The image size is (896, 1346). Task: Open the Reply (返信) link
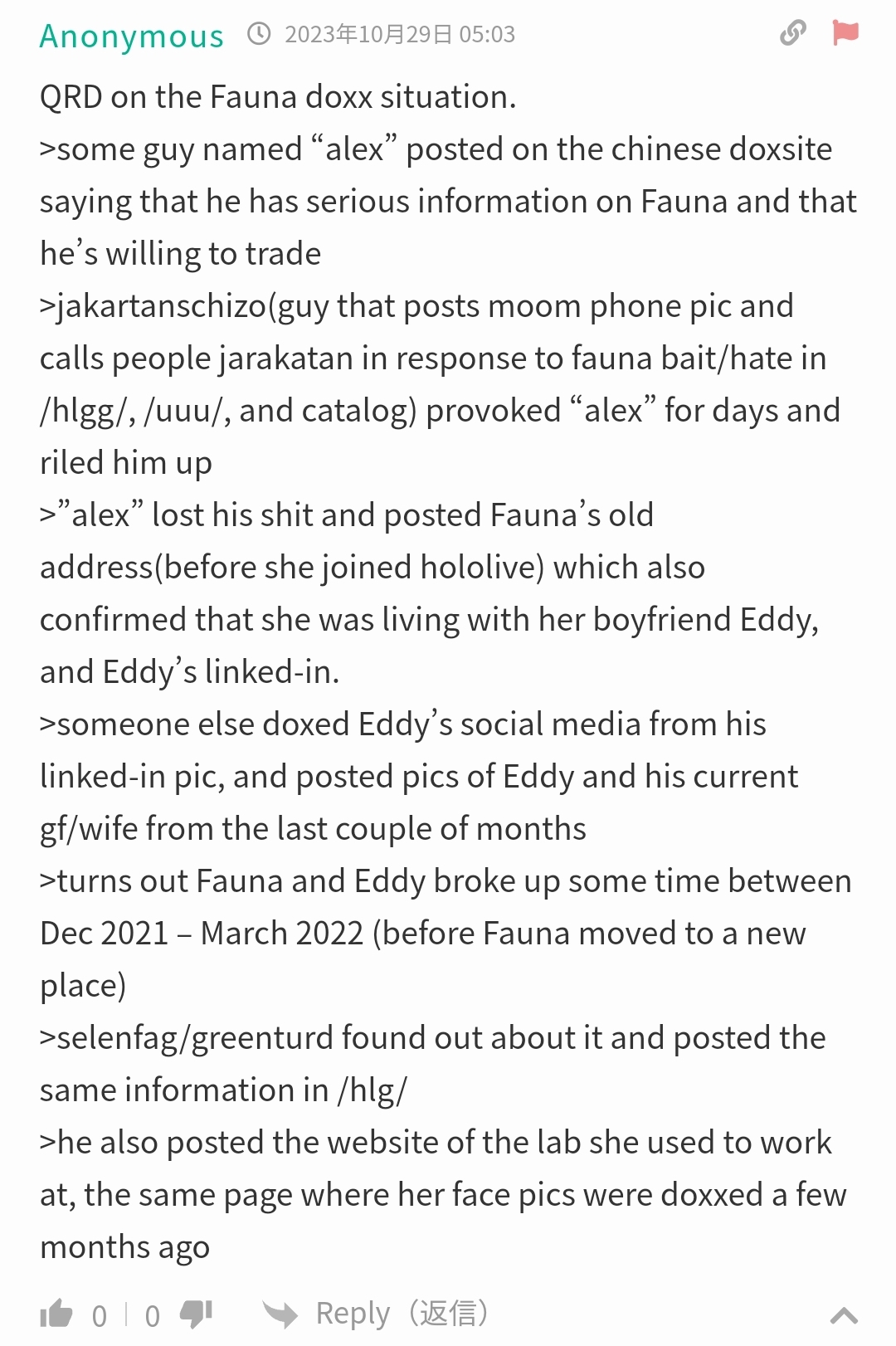click(x=402, y=1314)
